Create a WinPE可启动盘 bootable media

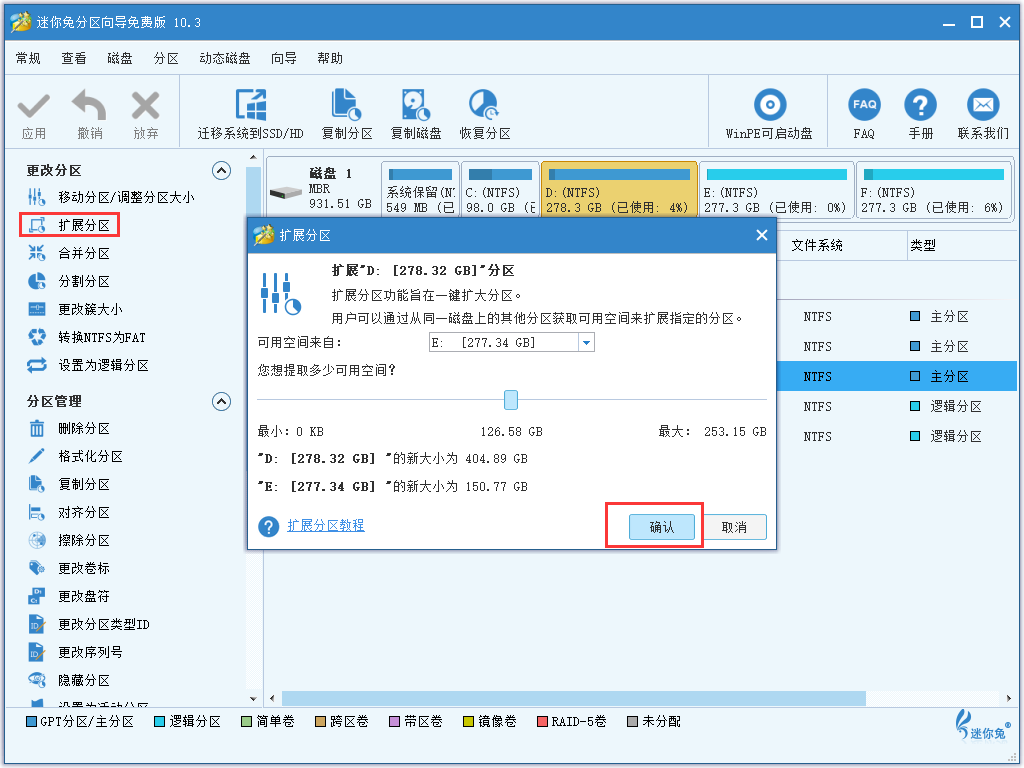[x=769, y=114]
